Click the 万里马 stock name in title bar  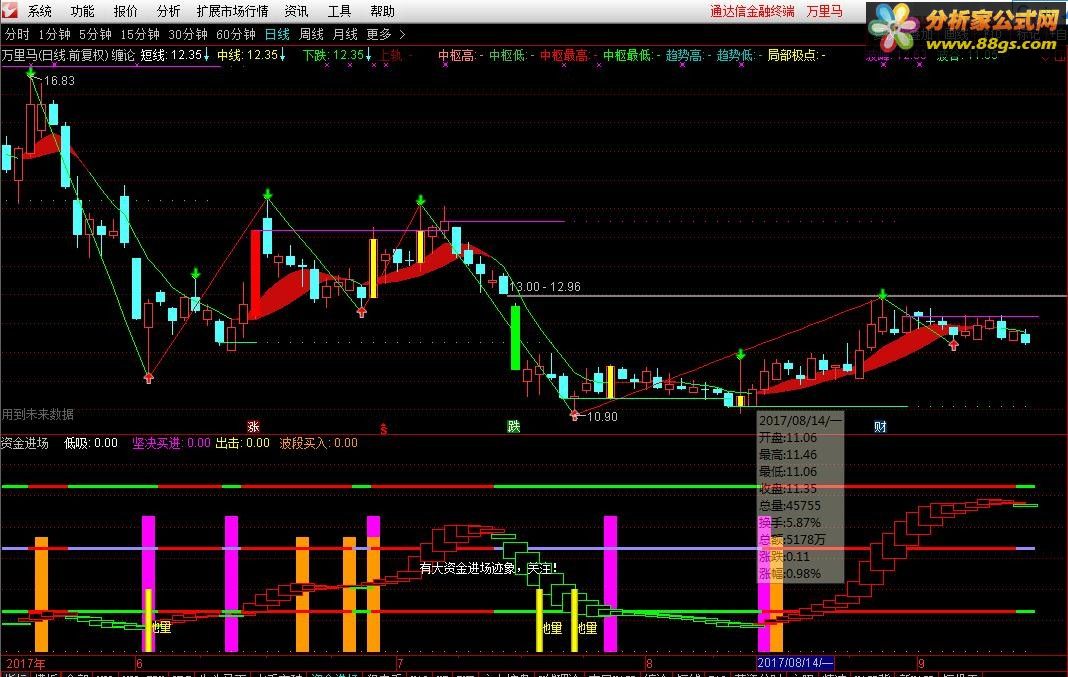click(x=824, y=11)
